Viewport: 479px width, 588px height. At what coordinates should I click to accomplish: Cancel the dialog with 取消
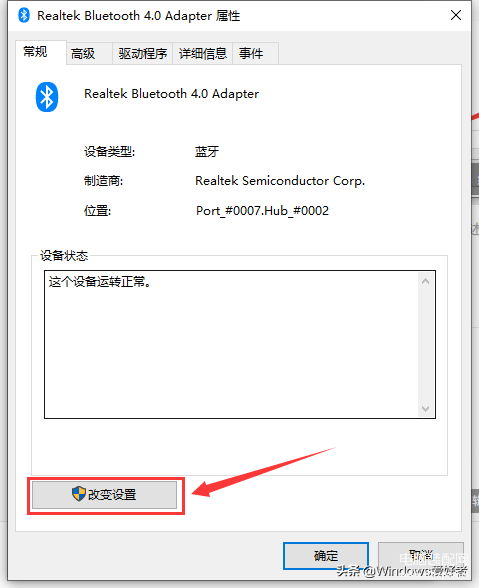421,555
